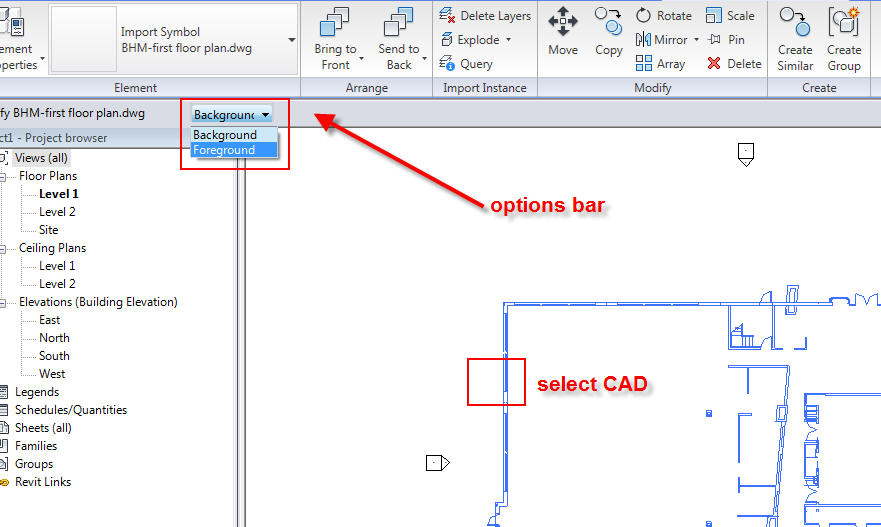Image resolution: width=881 pixels, height=527 pixels.
Task: Open the Background draw layer combo box
Action: tap(231, 115)
